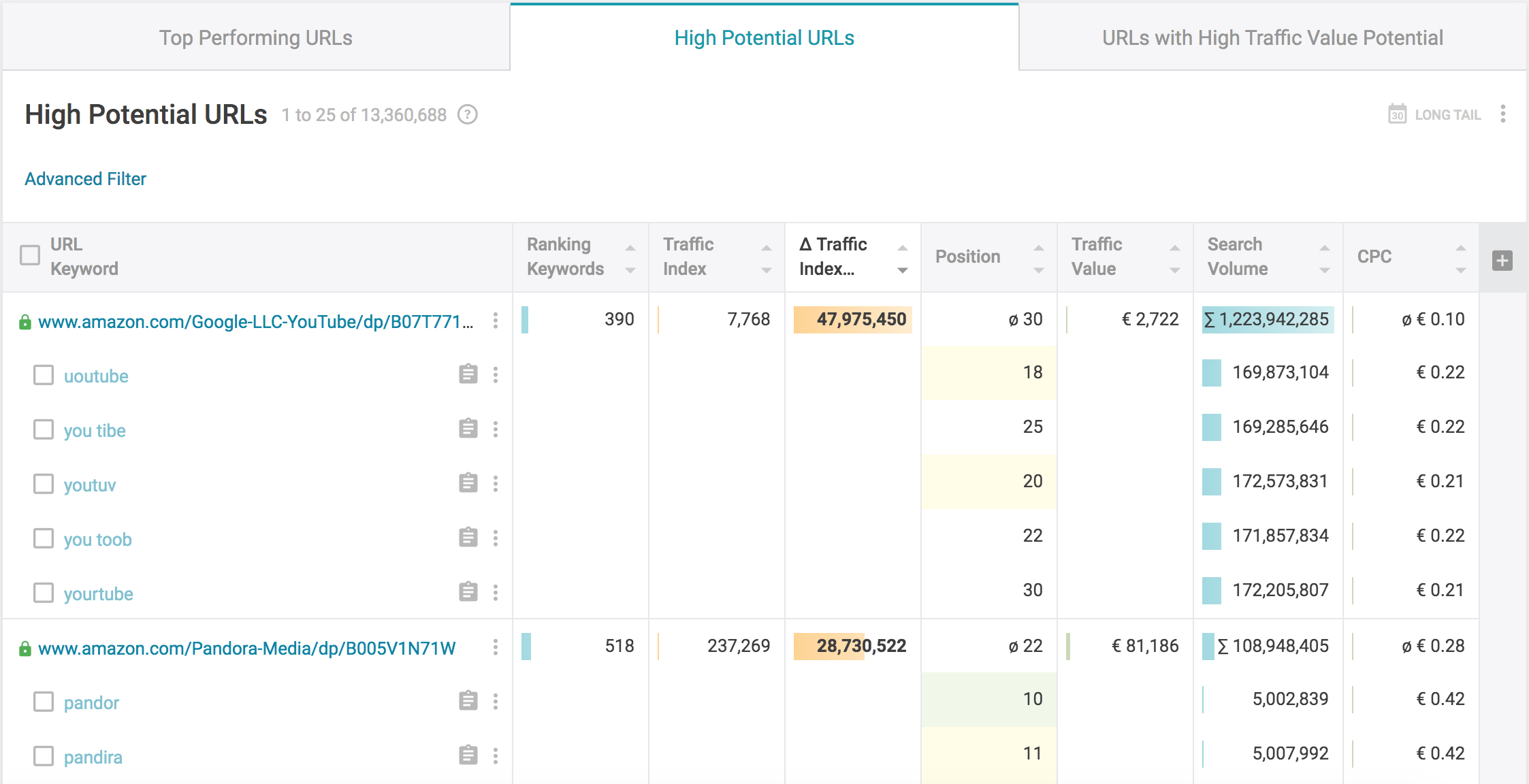This screenshot has width=1529, height=784.
Task: Sort by Traffic Index column arrows
Action: pos(767,259)
